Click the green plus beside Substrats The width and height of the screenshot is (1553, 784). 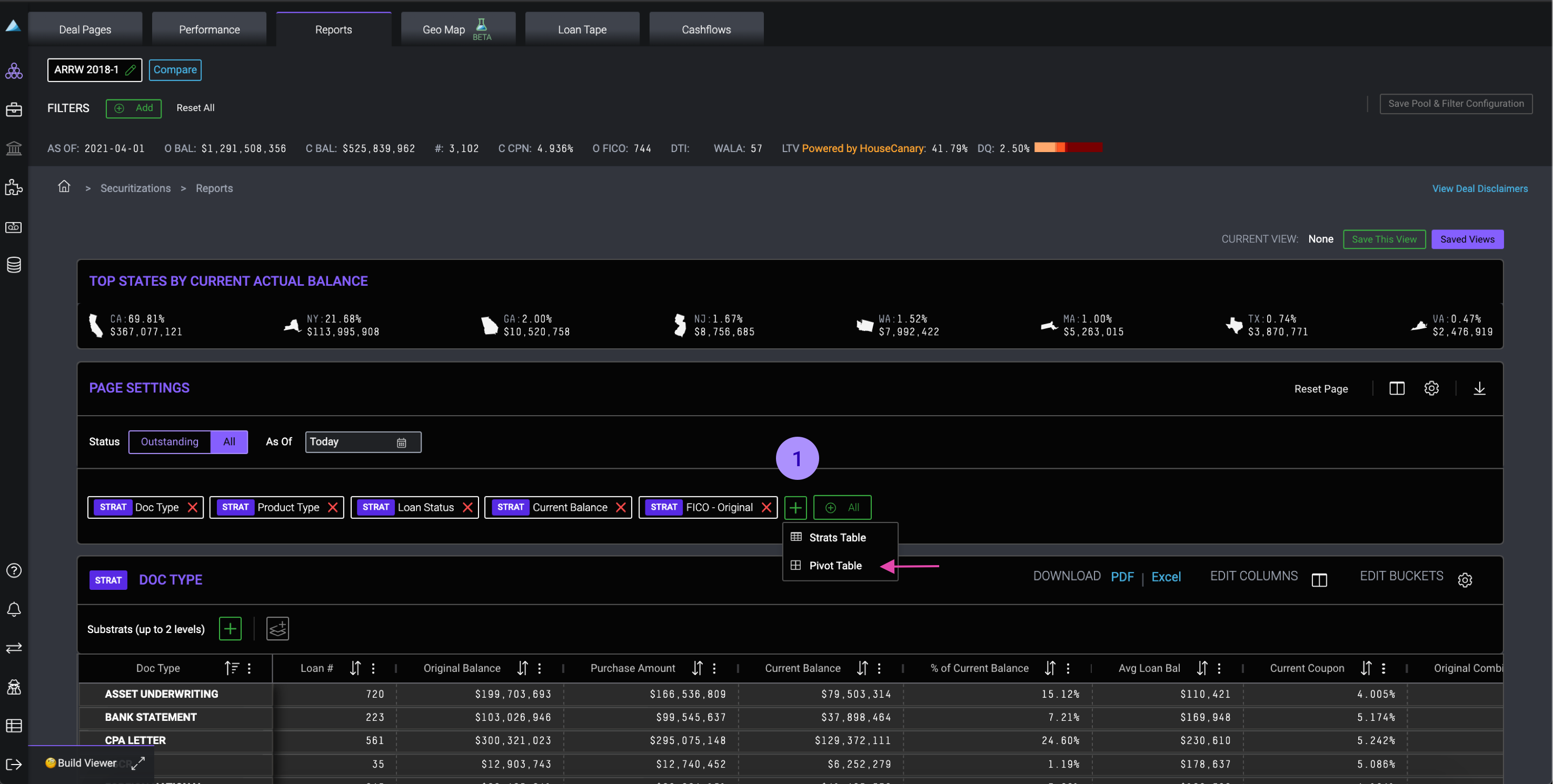230,629
